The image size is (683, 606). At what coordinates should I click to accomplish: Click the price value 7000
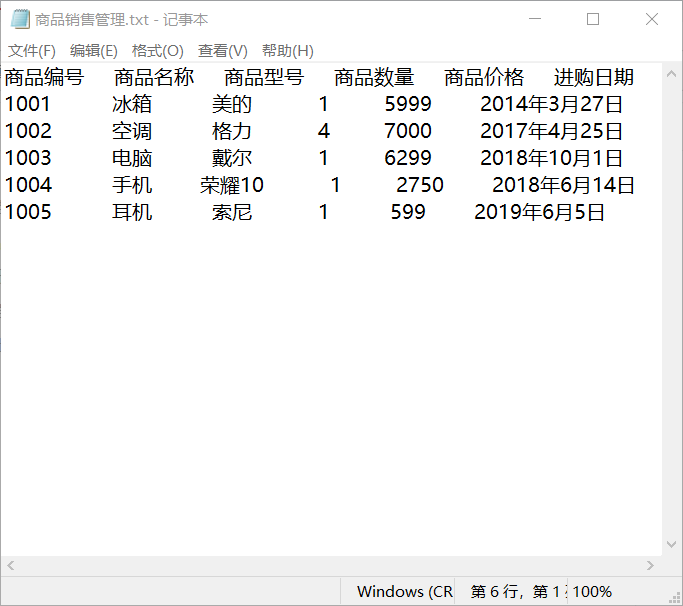click(x=408, y=131)
